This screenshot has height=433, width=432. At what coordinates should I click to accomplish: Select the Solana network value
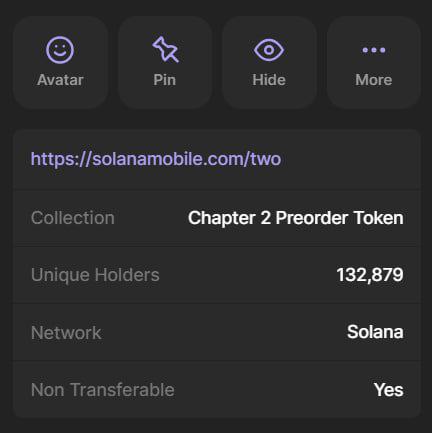[x=375, y=332]
